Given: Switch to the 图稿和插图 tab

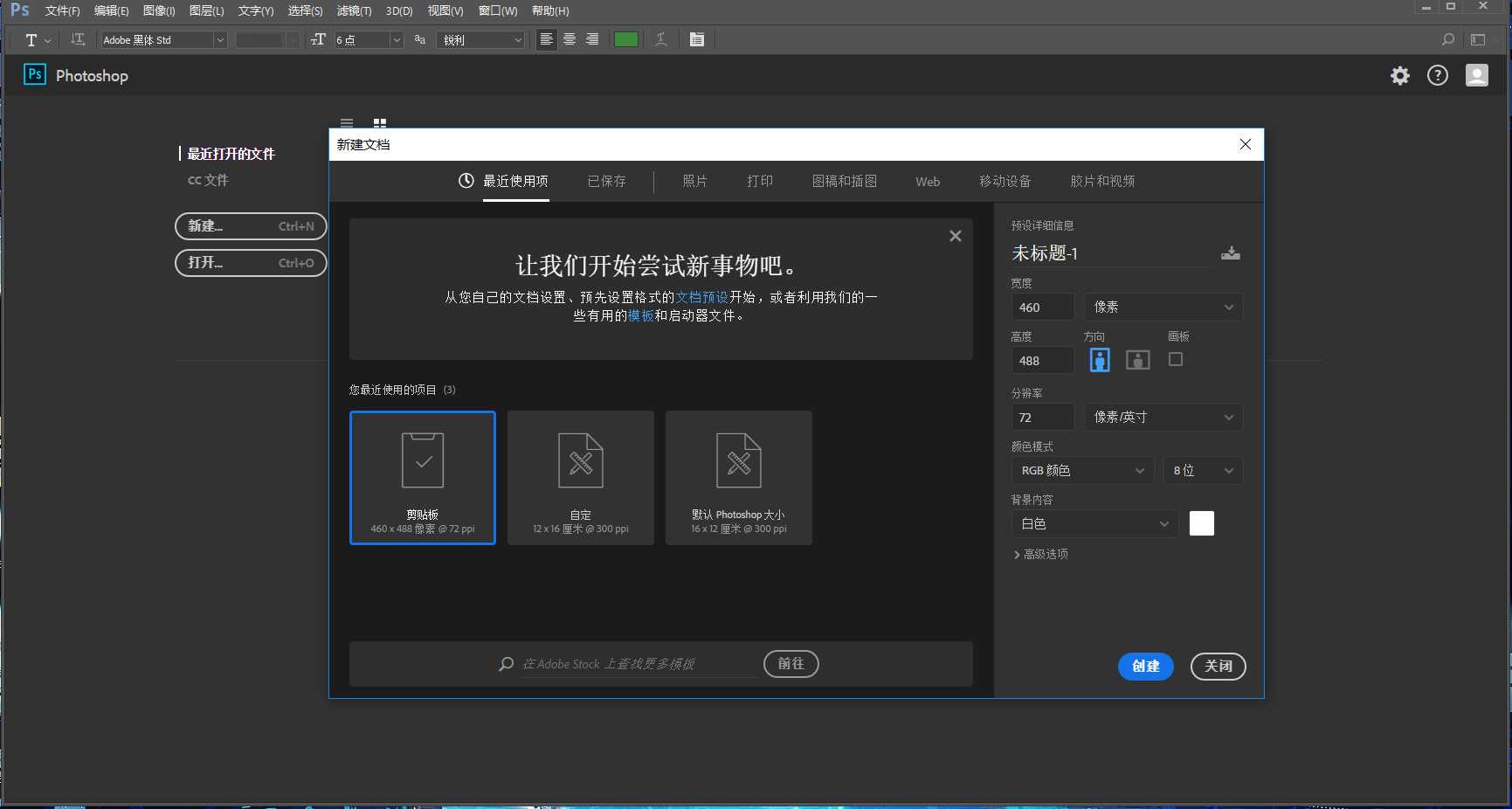Looking at the screenshot, I should 845,181.
